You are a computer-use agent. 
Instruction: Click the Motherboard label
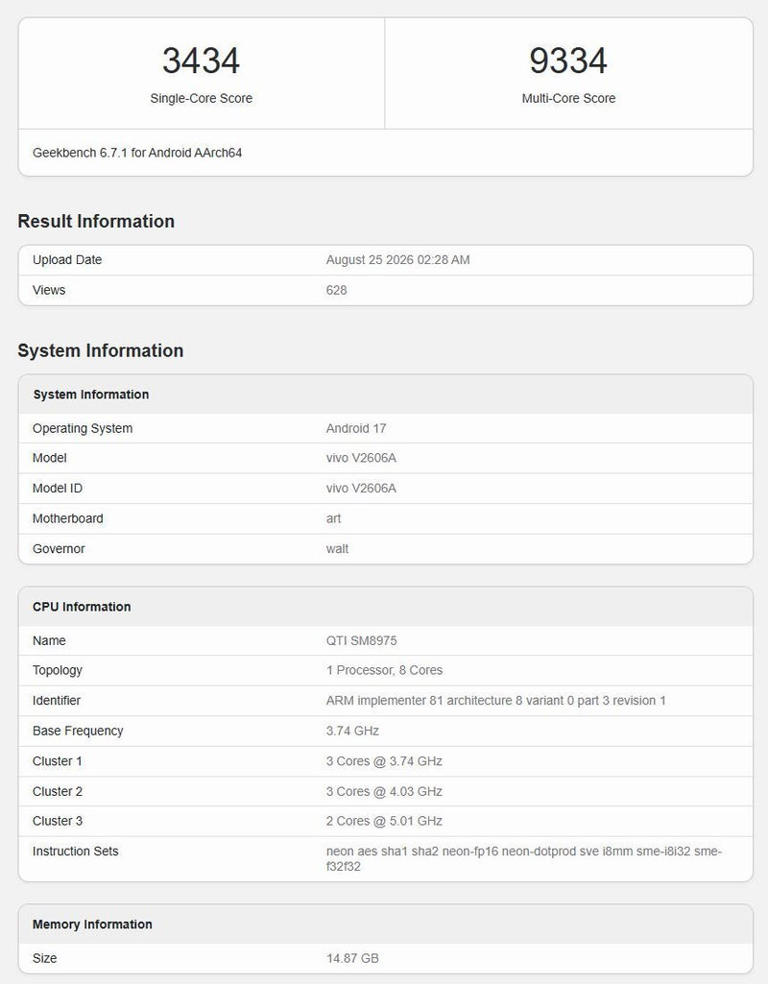[x=68, y=518]
